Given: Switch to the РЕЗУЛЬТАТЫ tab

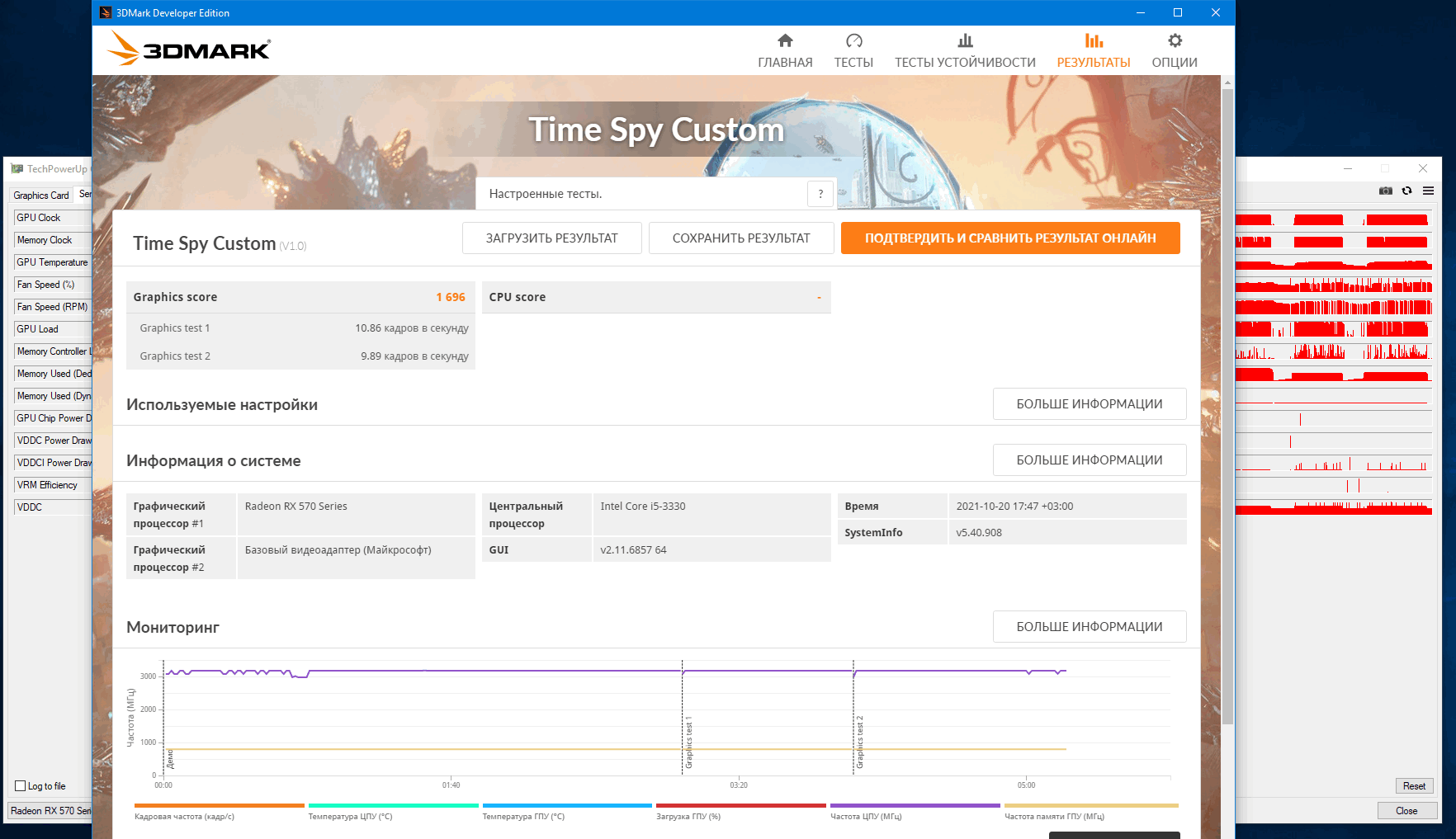Looking at the screenshot, I should [x=1094, y=51].
